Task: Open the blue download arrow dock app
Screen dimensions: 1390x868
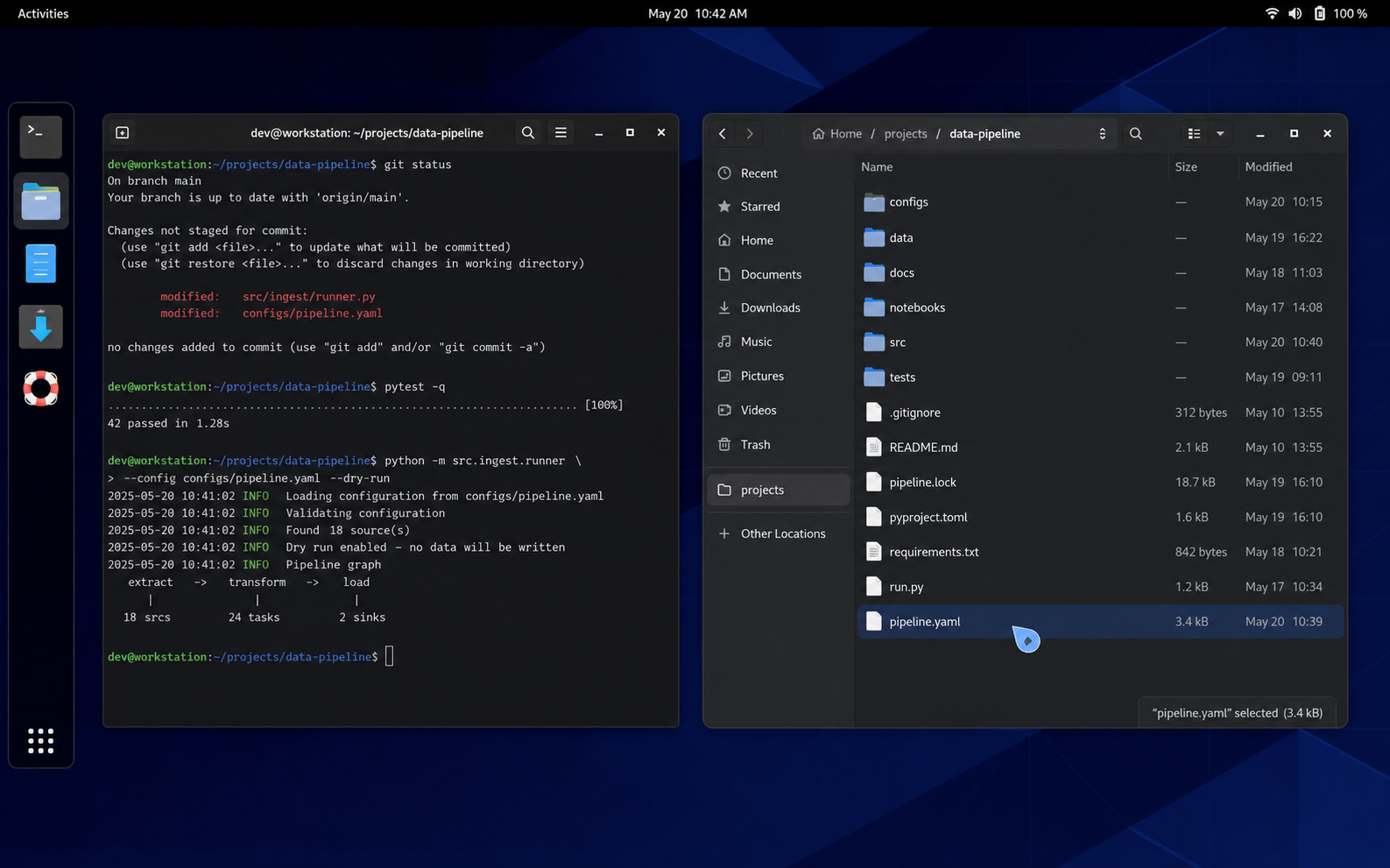Action: pyautogui.click(x=41, y=327)
